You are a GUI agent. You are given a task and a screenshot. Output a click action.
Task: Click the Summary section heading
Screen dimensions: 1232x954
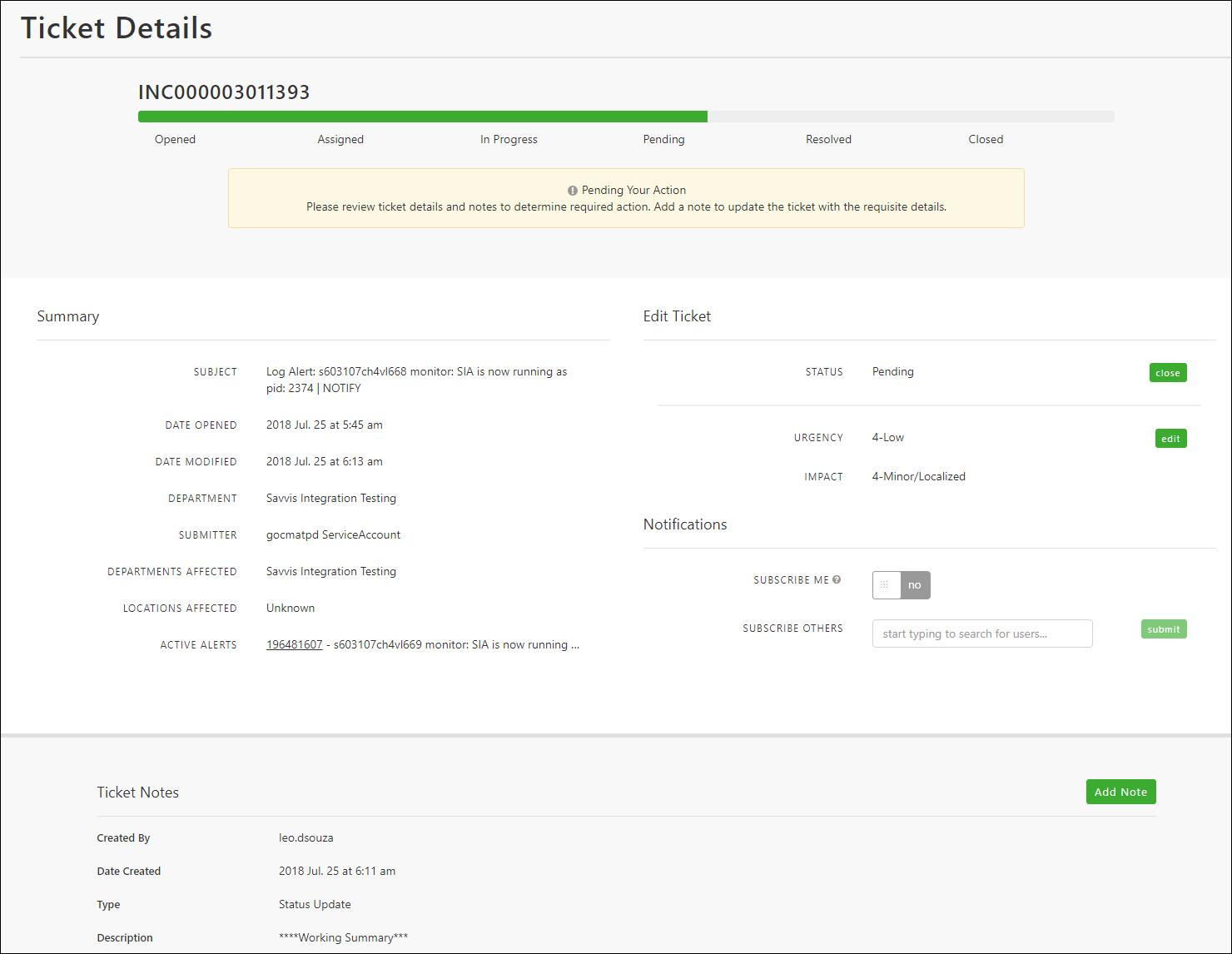pyautogui.click(x=68, y=316)
